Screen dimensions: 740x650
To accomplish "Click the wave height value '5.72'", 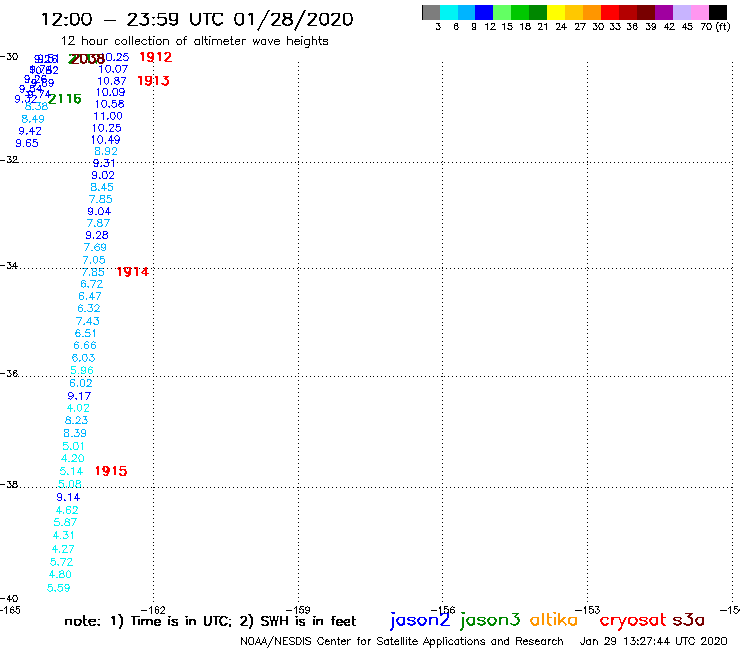I will coord(62,562).
